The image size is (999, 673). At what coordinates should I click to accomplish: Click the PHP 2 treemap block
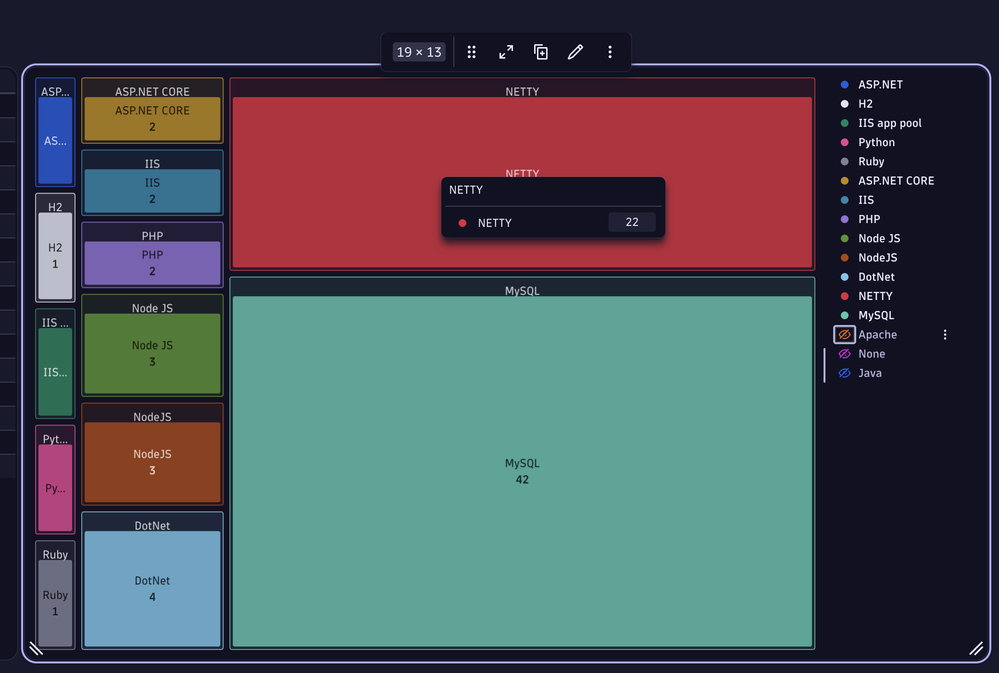[152, 263]
